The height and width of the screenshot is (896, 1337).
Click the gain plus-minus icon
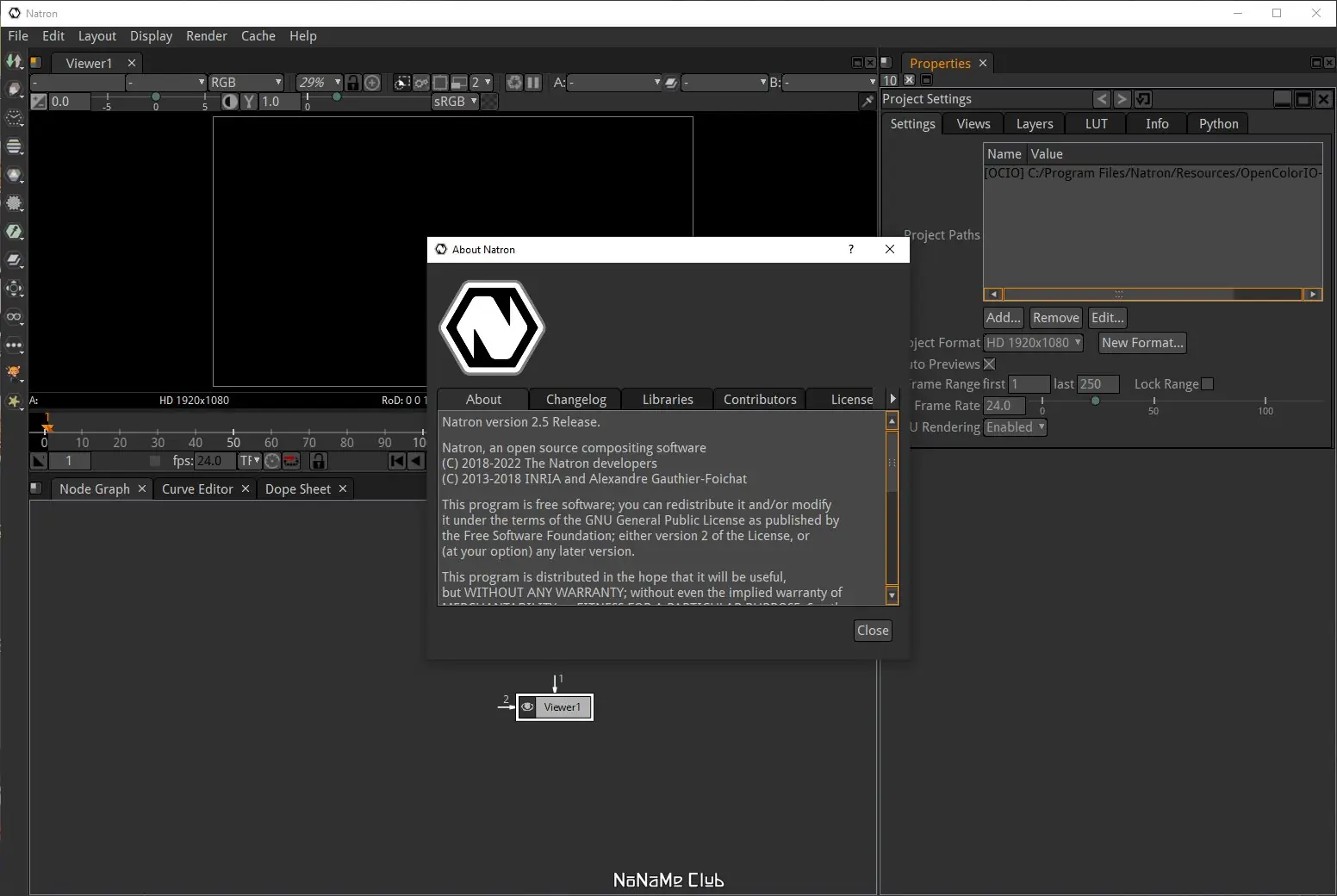point(39,102)
